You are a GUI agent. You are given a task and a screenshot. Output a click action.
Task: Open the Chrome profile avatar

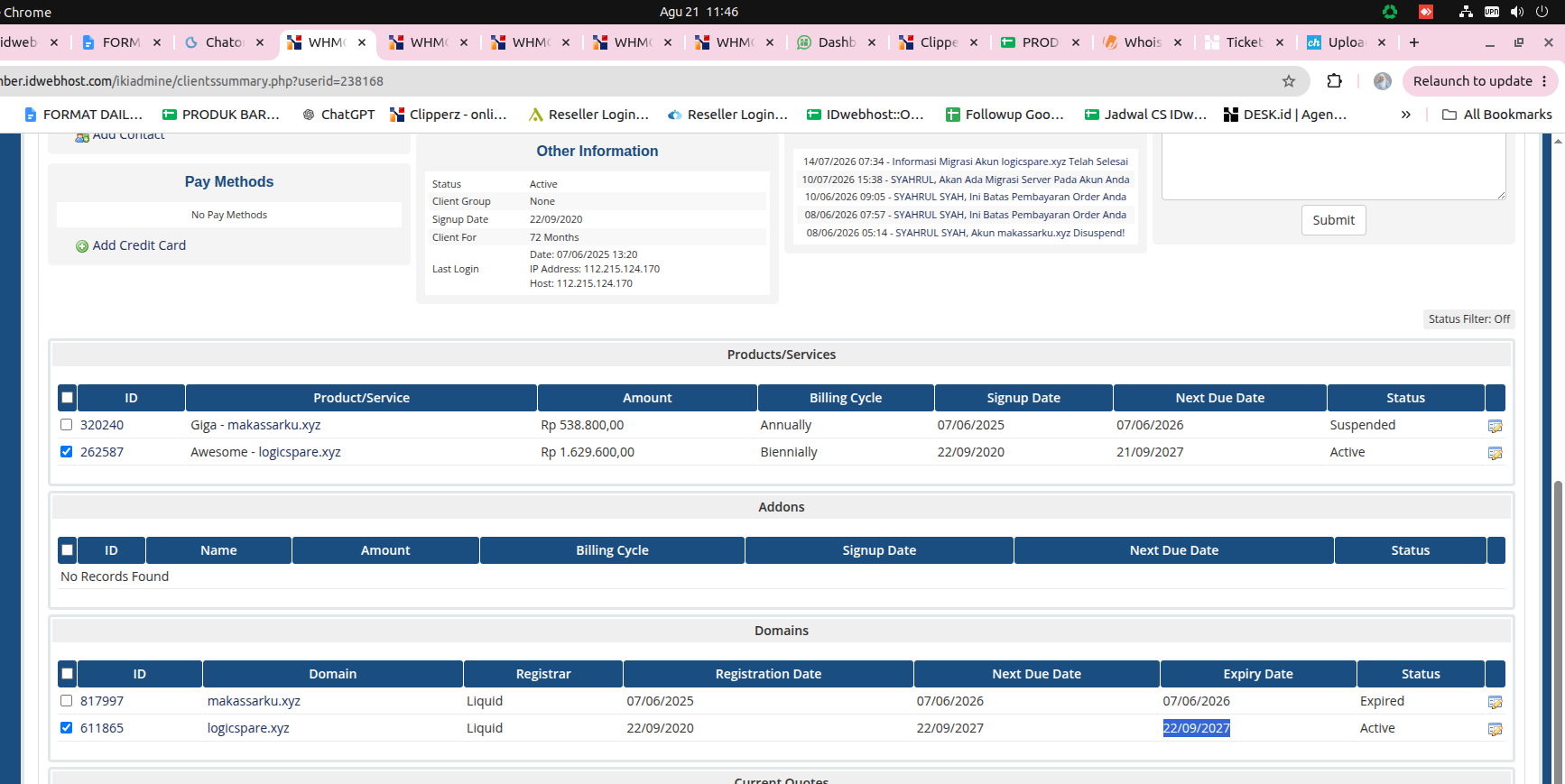pyautogui.click(x=1382, y=81)
